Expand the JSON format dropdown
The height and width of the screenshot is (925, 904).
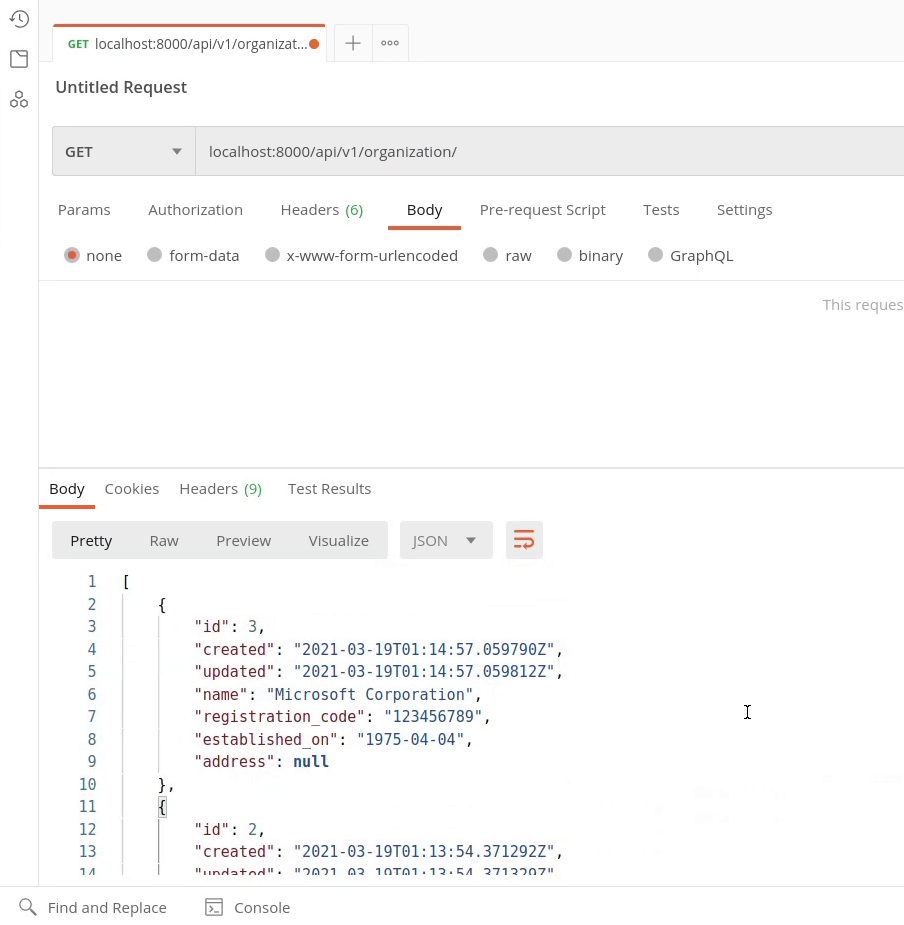pyautogui.click(x=446, y=540)
